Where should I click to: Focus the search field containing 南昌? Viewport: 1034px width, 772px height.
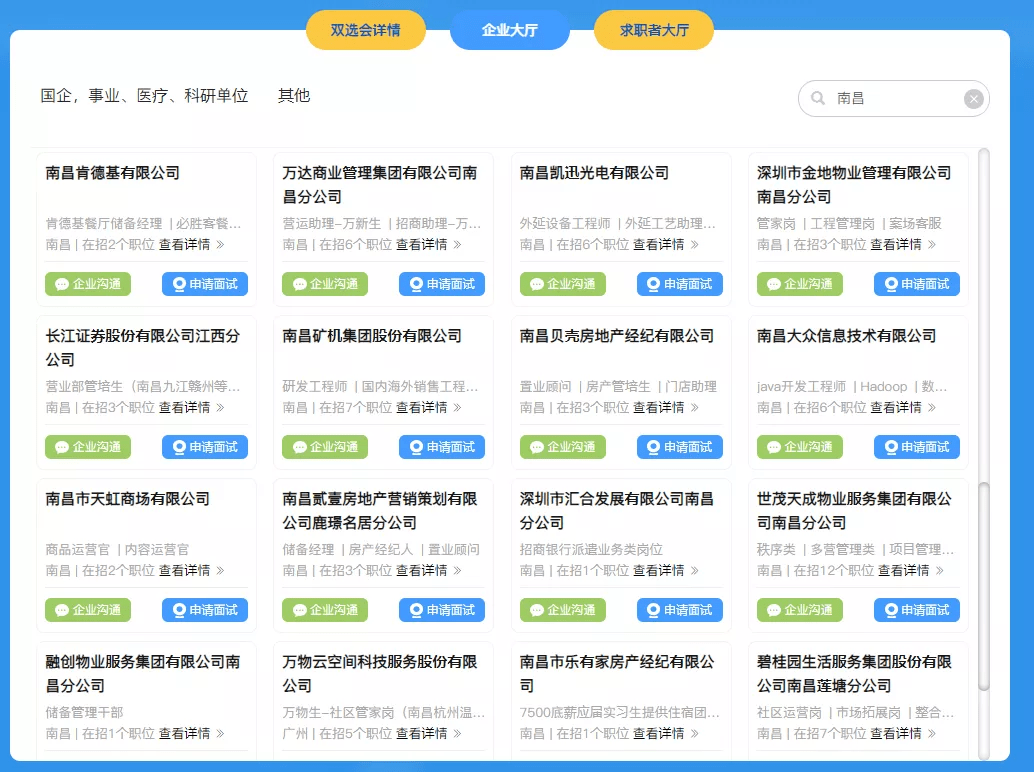[894, 98]
